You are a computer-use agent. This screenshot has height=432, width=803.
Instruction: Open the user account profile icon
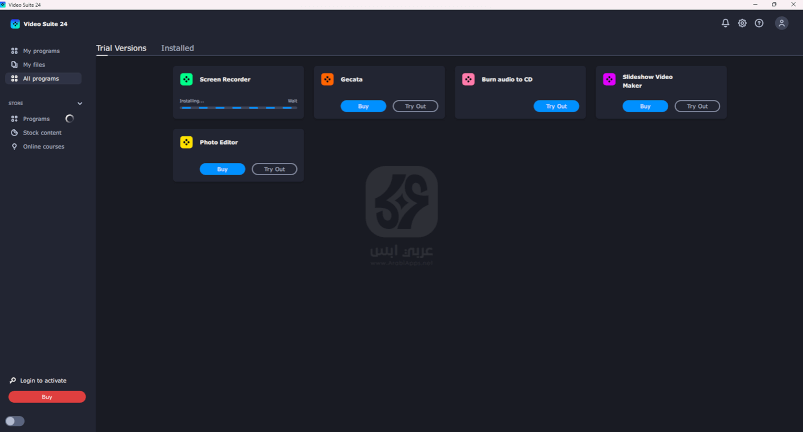(x=781, y=23)
